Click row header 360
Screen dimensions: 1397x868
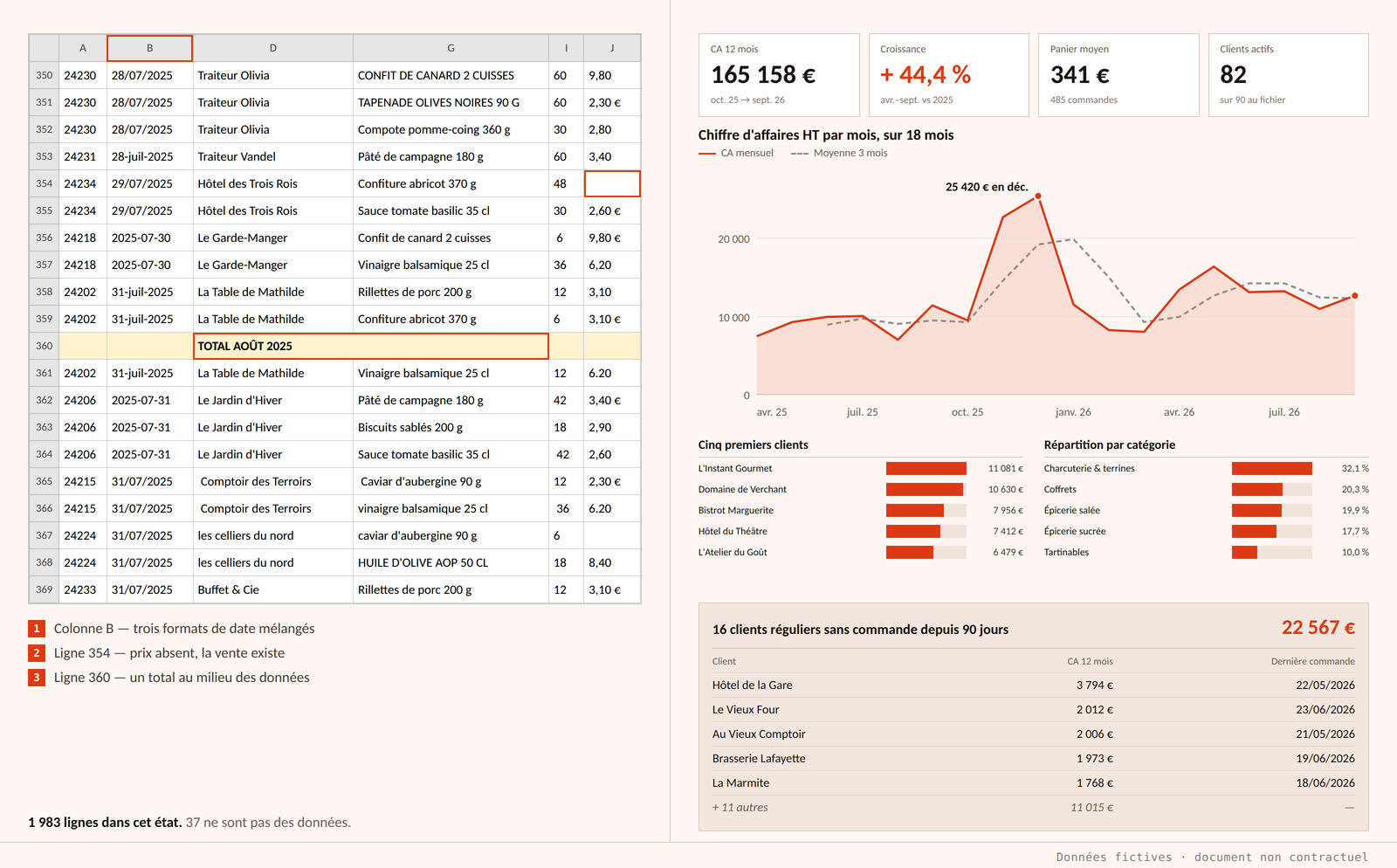click(44, 346)
